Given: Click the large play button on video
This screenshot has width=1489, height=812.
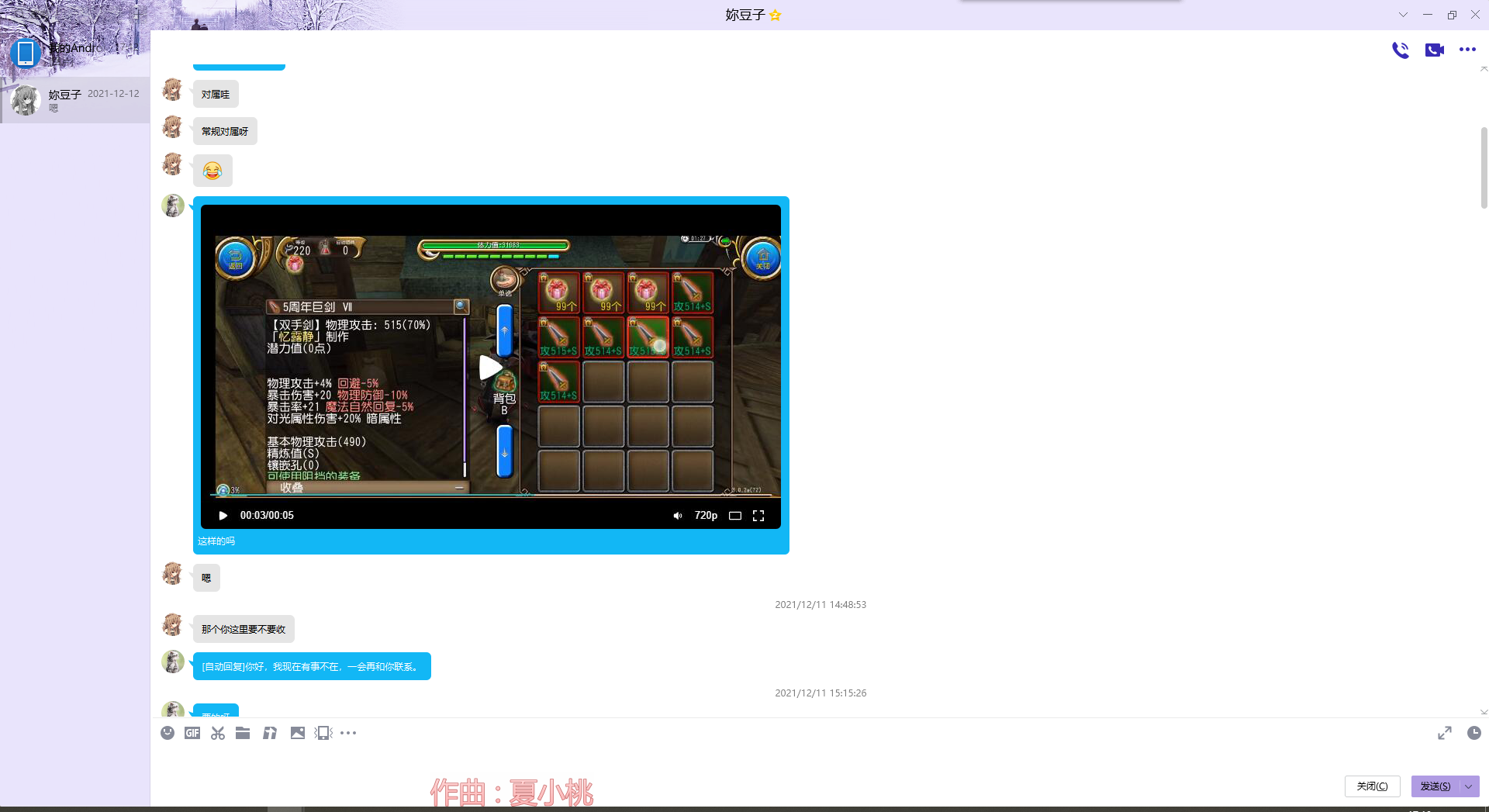Looking at the screenshot, I should 490,368.
